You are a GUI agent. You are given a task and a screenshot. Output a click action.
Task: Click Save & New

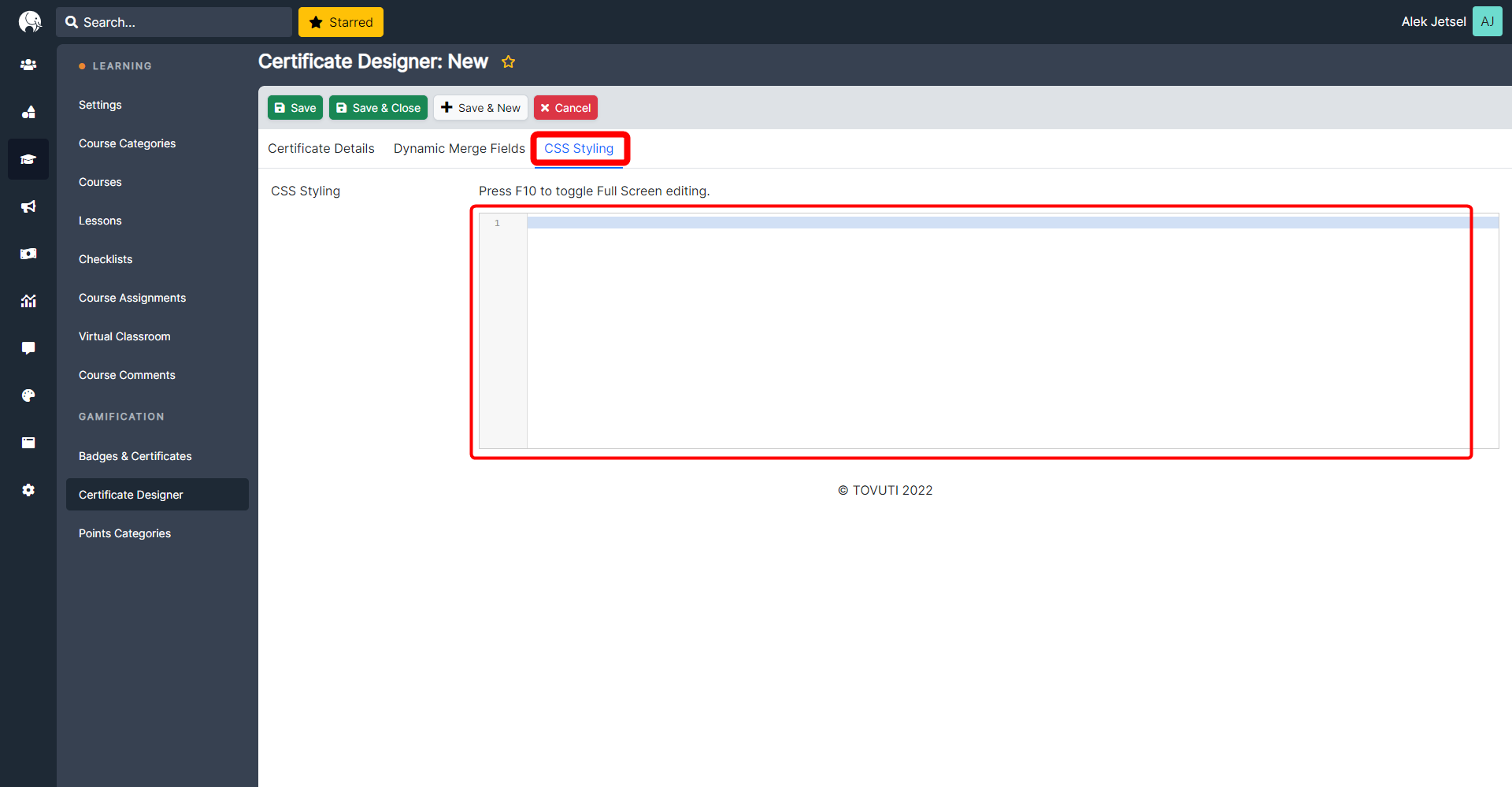pyautogui.click(x=480, y=108)
